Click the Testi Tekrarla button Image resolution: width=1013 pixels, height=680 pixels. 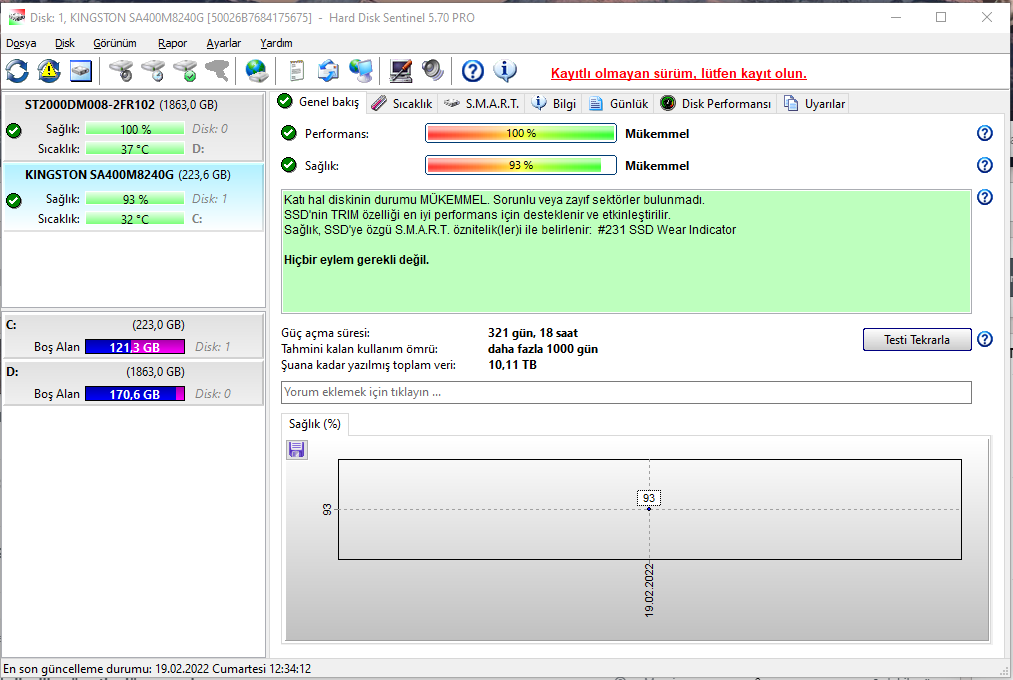point(917,340)
